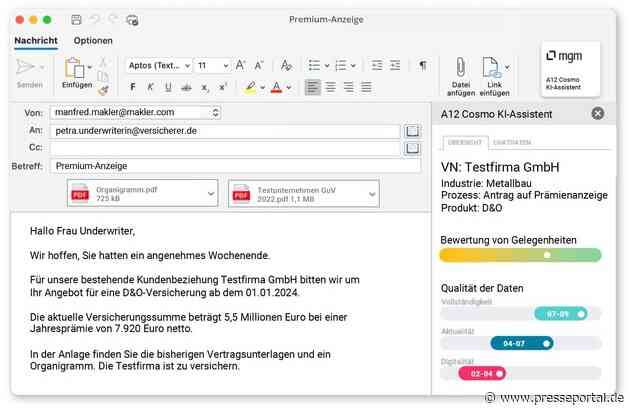Viewport: 630px width, 412px height.
Task: Center align text
Action: [x=331, y=87]
